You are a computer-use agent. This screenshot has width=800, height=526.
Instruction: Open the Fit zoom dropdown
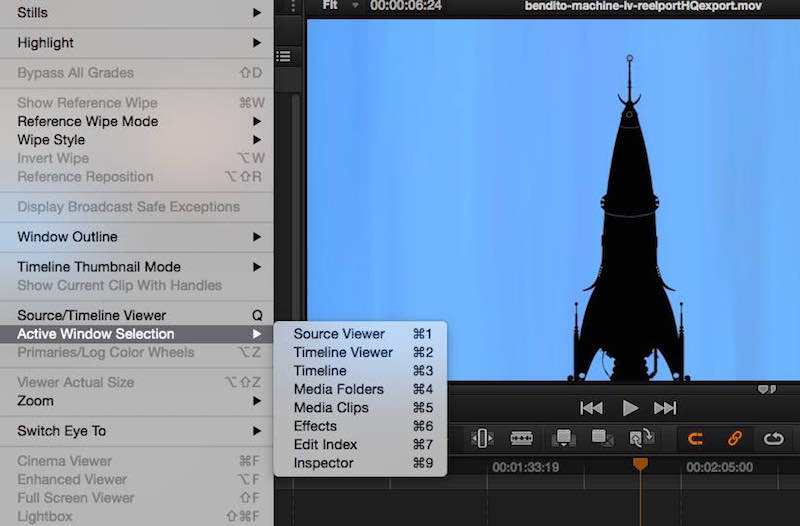[x=340, y=6]
